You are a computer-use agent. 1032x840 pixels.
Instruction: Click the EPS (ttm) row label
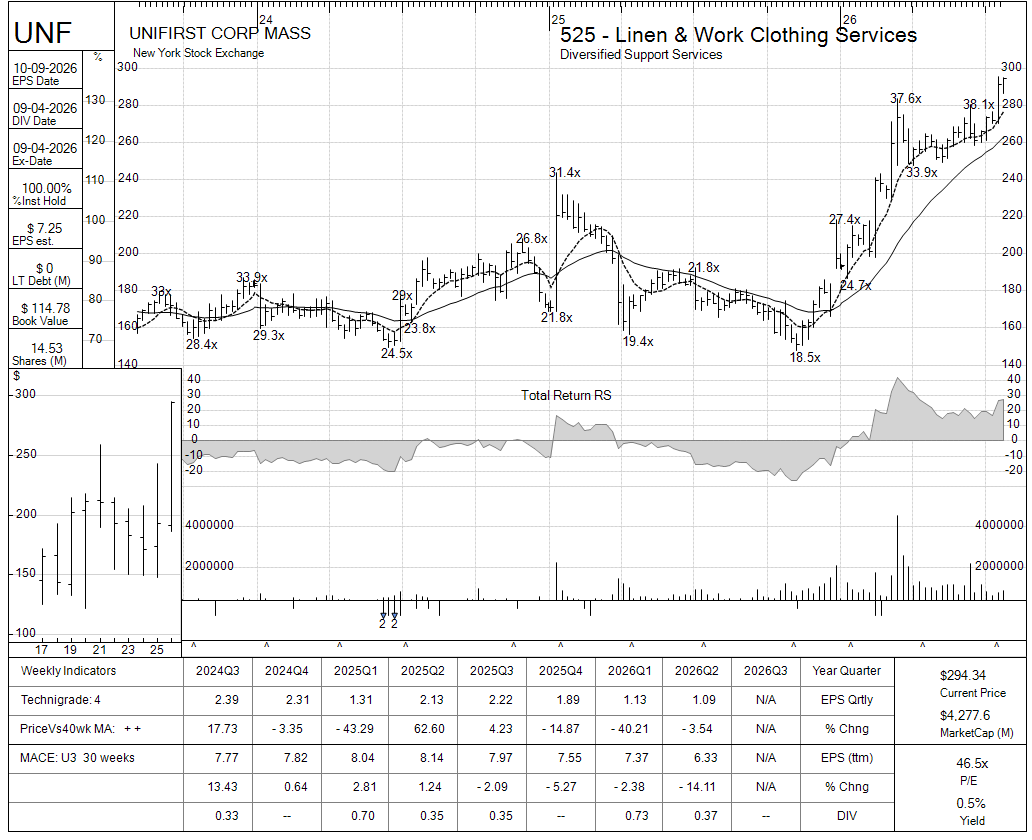point(846,758)
